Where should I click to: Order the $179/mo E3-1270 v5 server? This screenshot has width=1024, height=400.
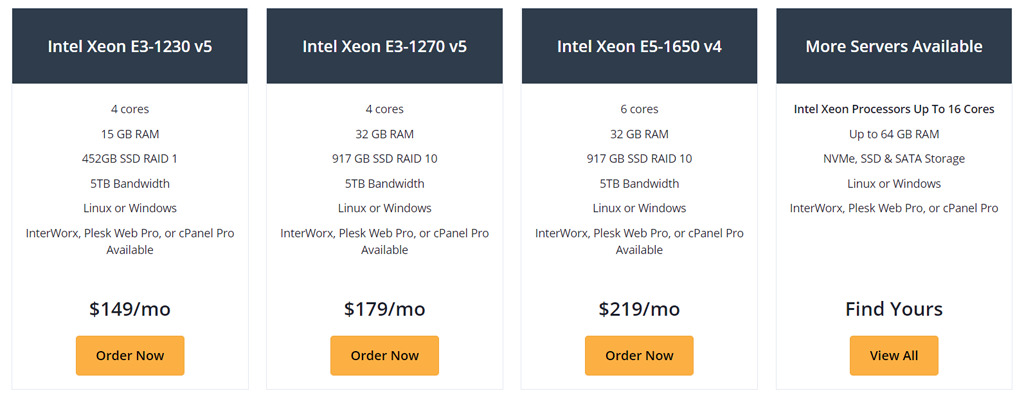point(385,356)
